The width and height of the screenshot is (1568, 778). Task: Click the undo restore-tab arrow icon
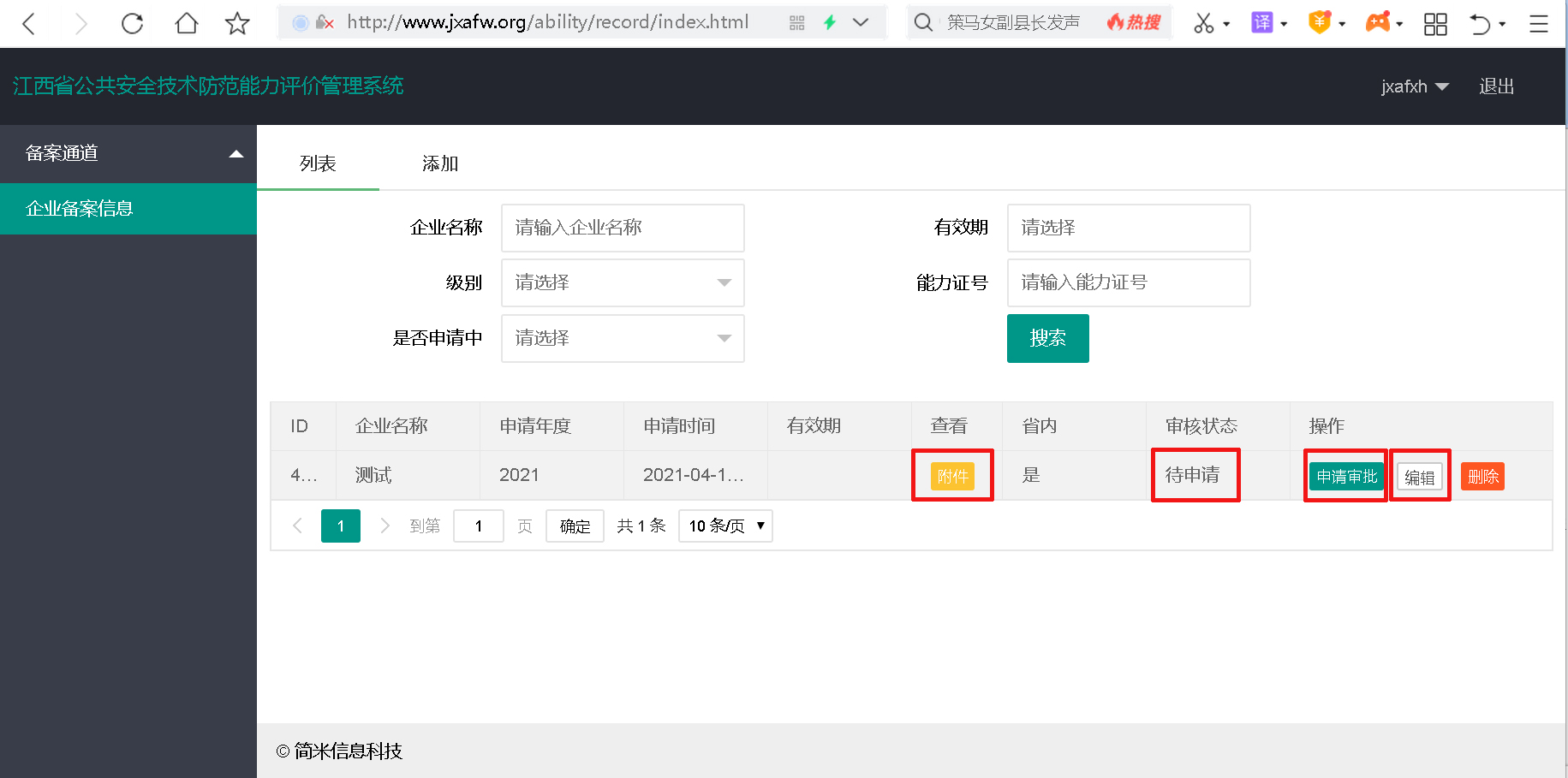pyautogui.click(x=1480, y=24)
